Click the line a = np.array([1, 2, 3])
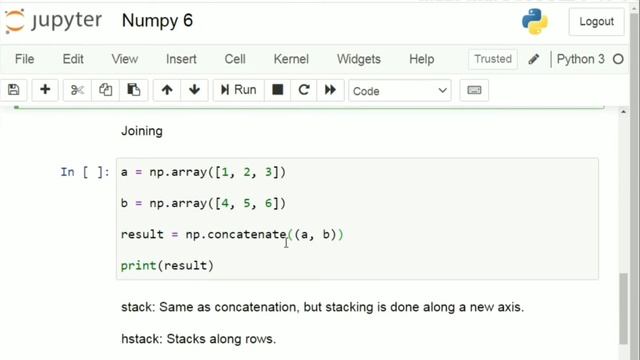 203,172
